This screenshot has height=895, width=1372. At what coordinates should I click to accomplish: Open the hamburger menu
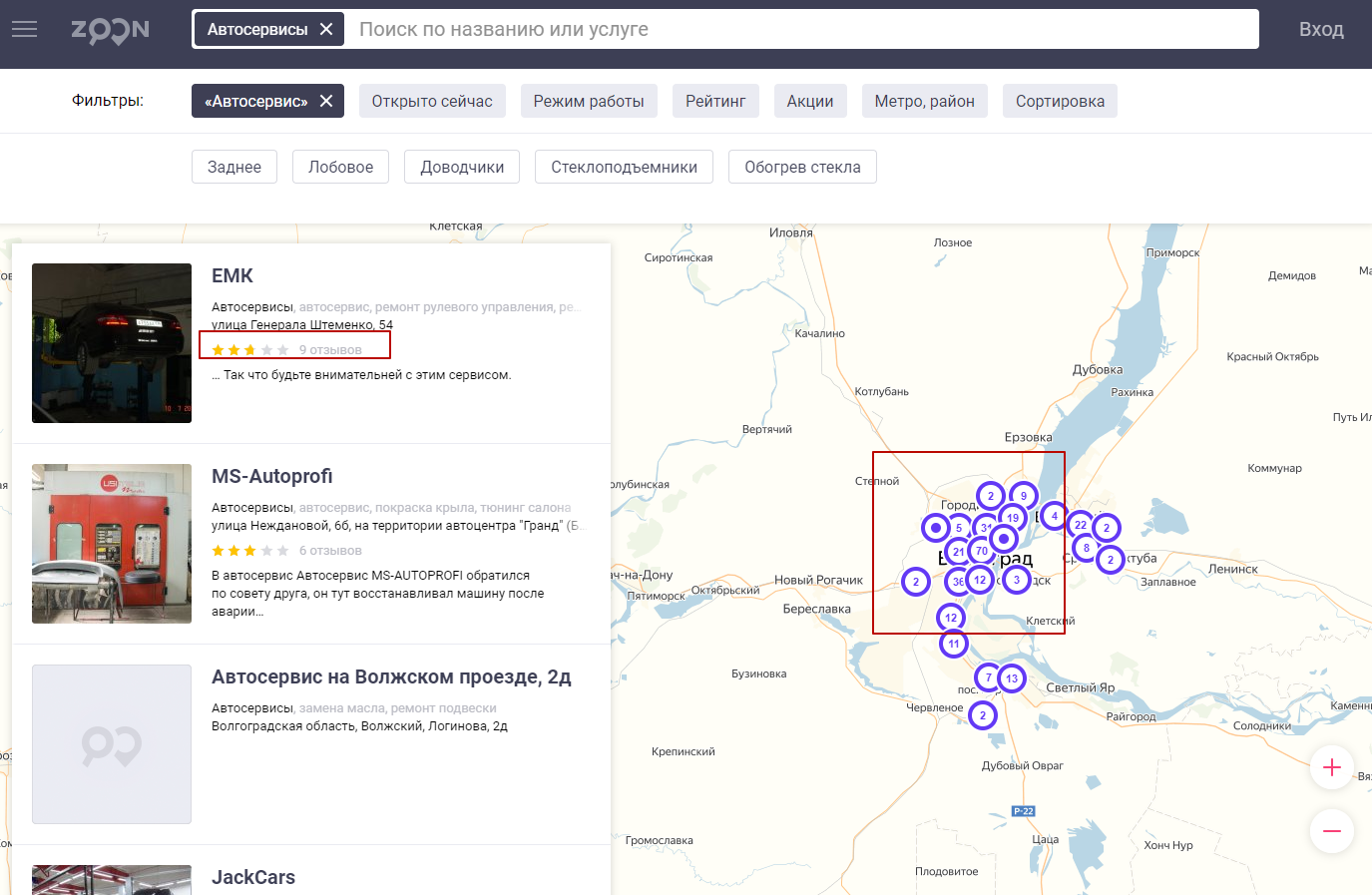pos(24,28)
